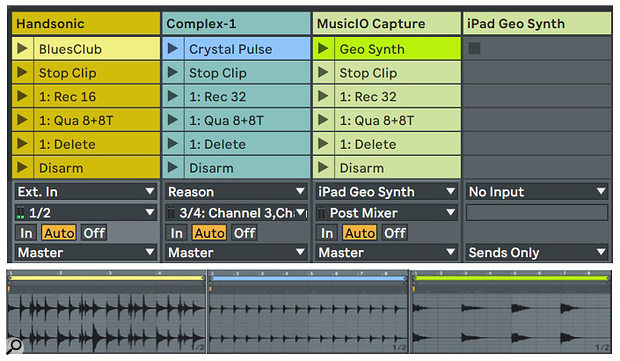Click yellow loop brace in Handsonic waveform

(x=107, y=278)
